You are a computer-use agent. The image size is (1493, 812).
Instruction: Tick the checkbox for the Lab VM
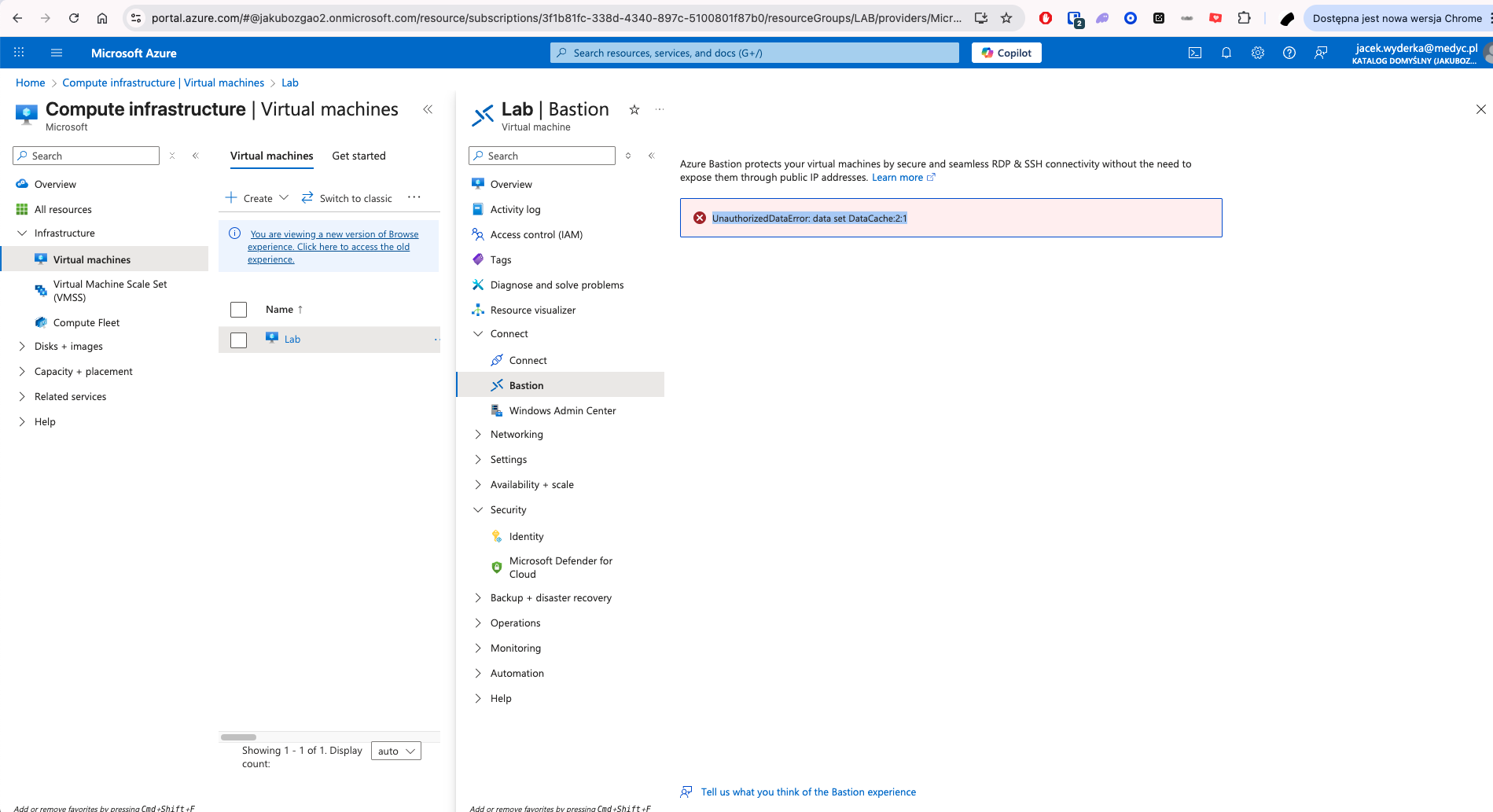238,340
